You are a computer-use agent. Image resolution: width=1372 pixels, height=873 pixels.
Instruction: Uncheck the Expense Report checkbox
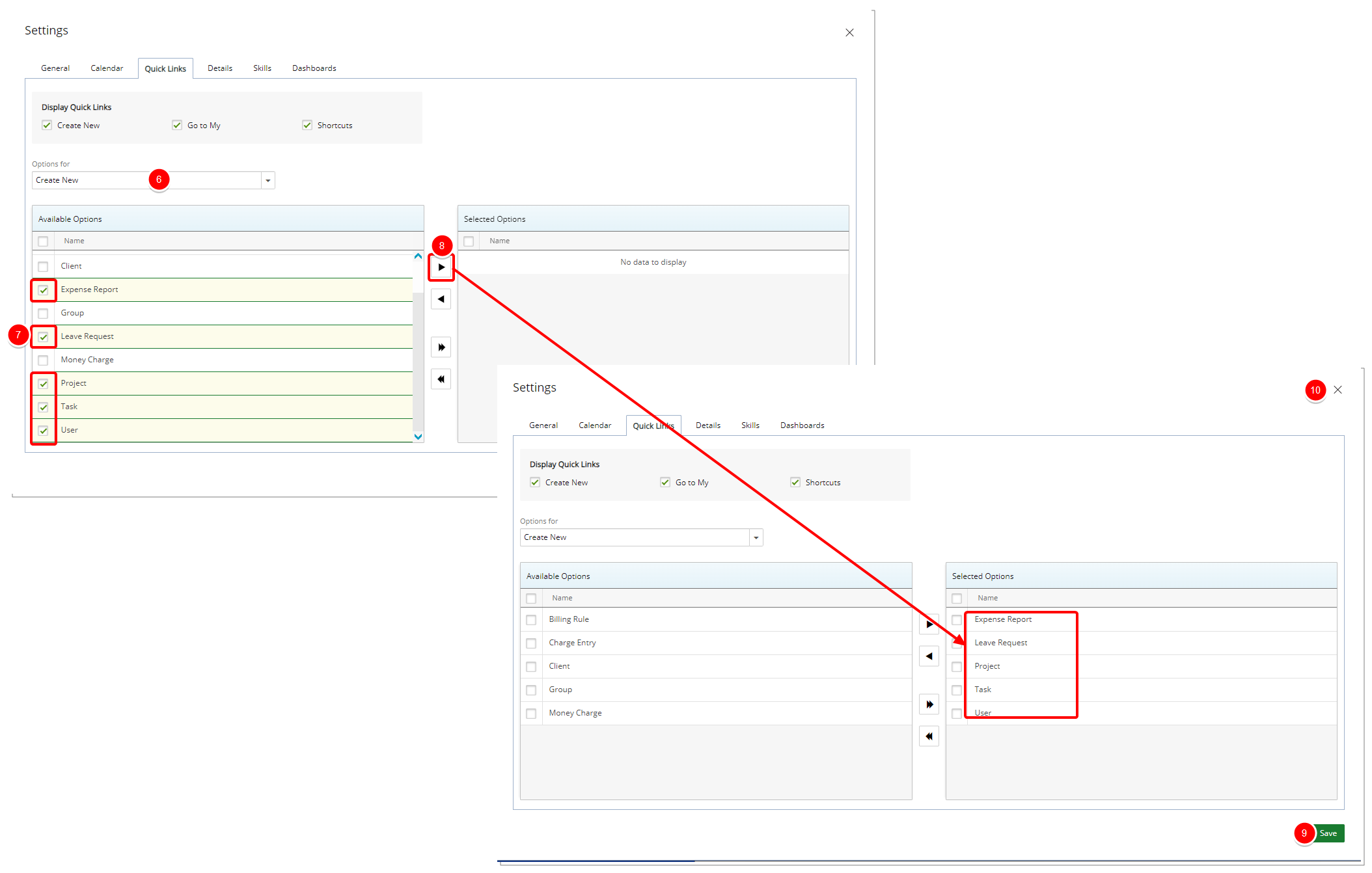tap(43, 290)
